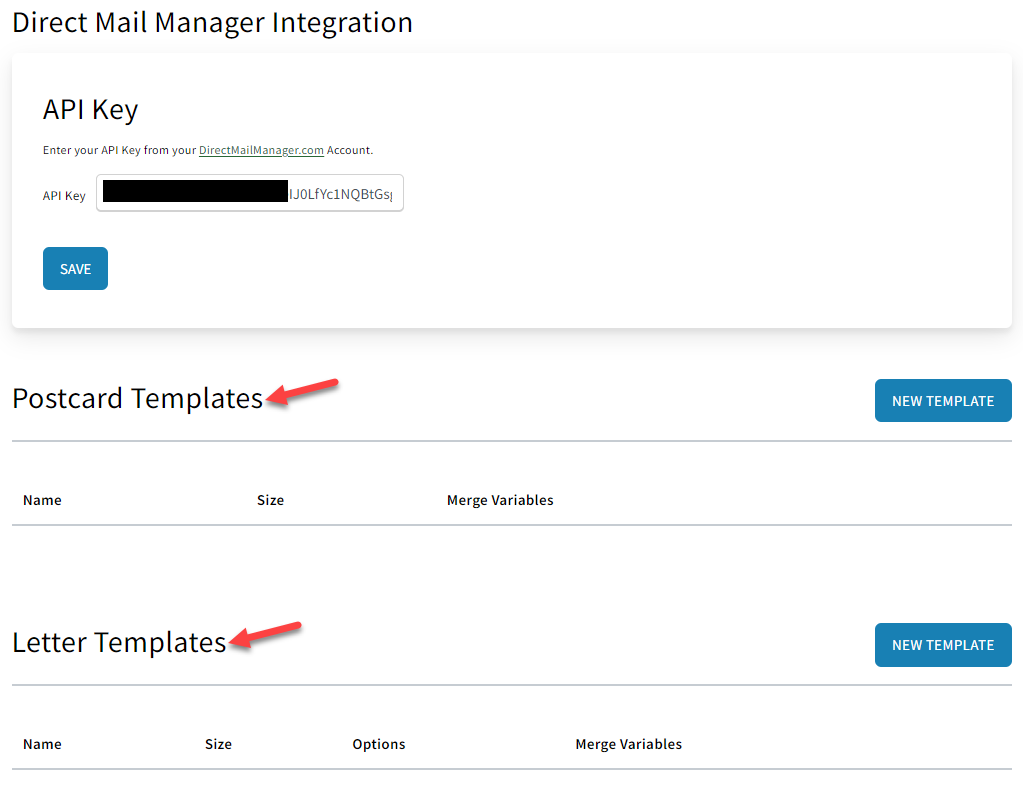Click the Direct Mail Manager Integration page title
The height and width of the screenshot is (801, 1023).
click(x=212, y=22)
